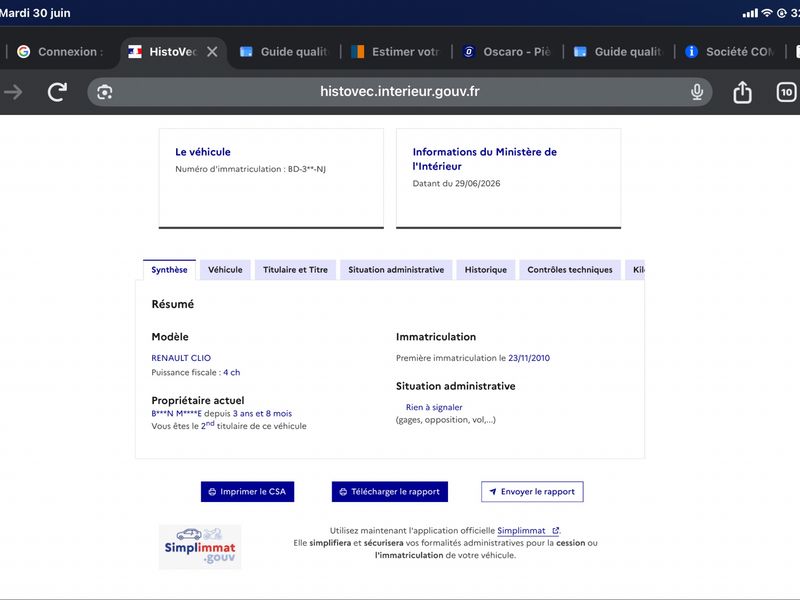
Task: Click the histovec.interieur.gouv.fr address bar
Action: (x=399, y=92)
